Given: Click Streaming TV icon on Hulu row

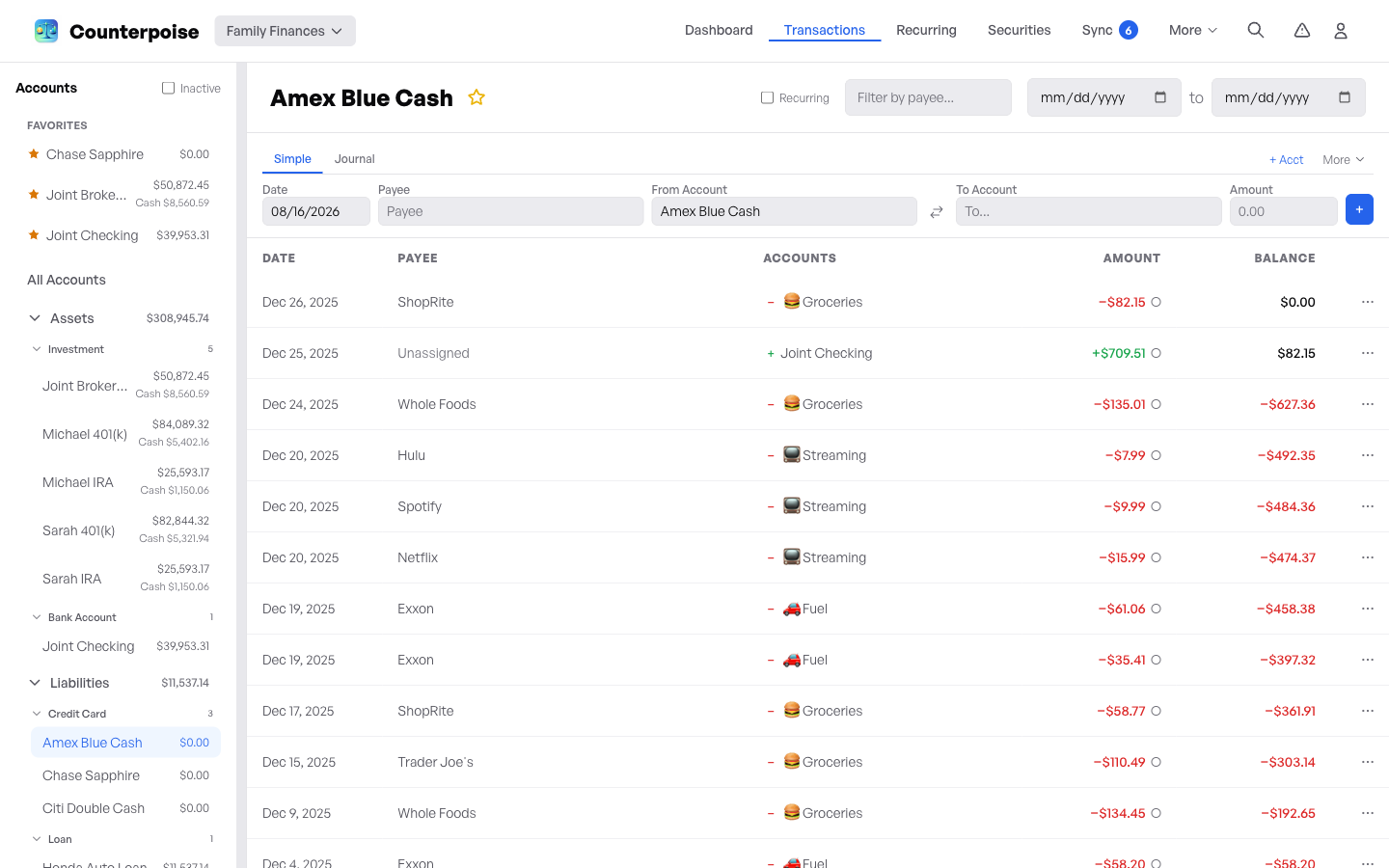Looking at the screenshot, I should coord(792,454).
